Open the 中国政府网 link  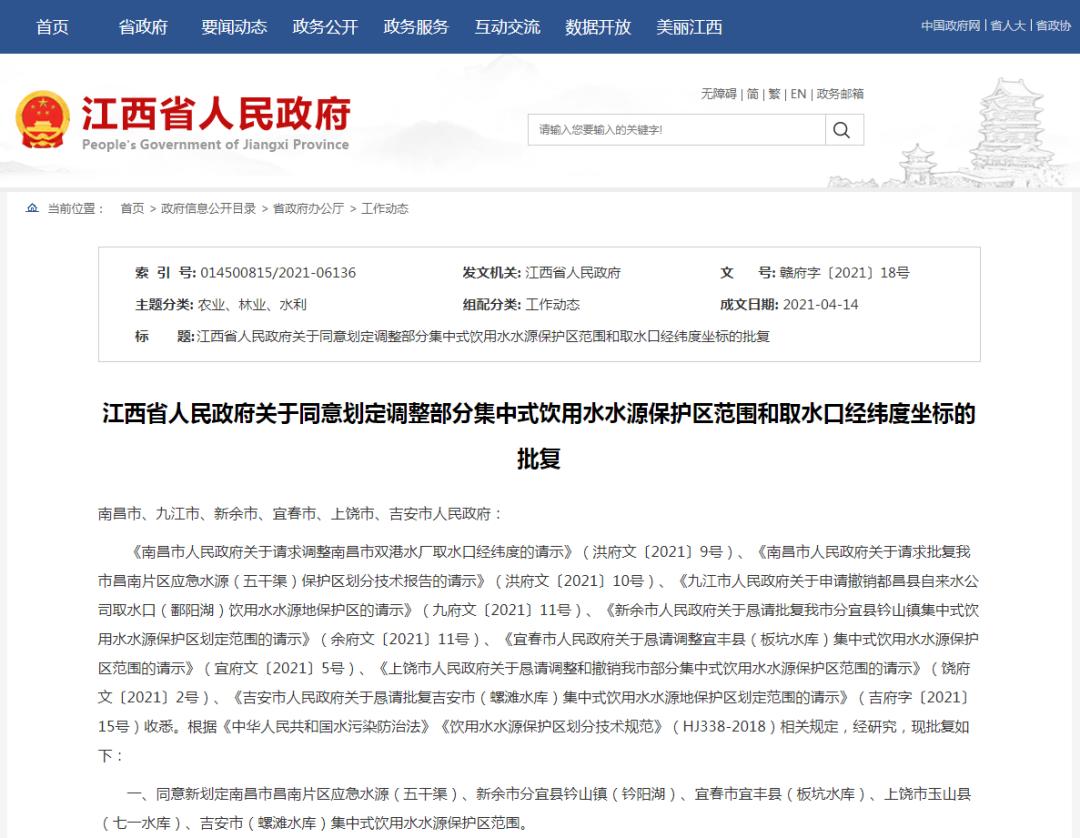[x=950, y=26]
